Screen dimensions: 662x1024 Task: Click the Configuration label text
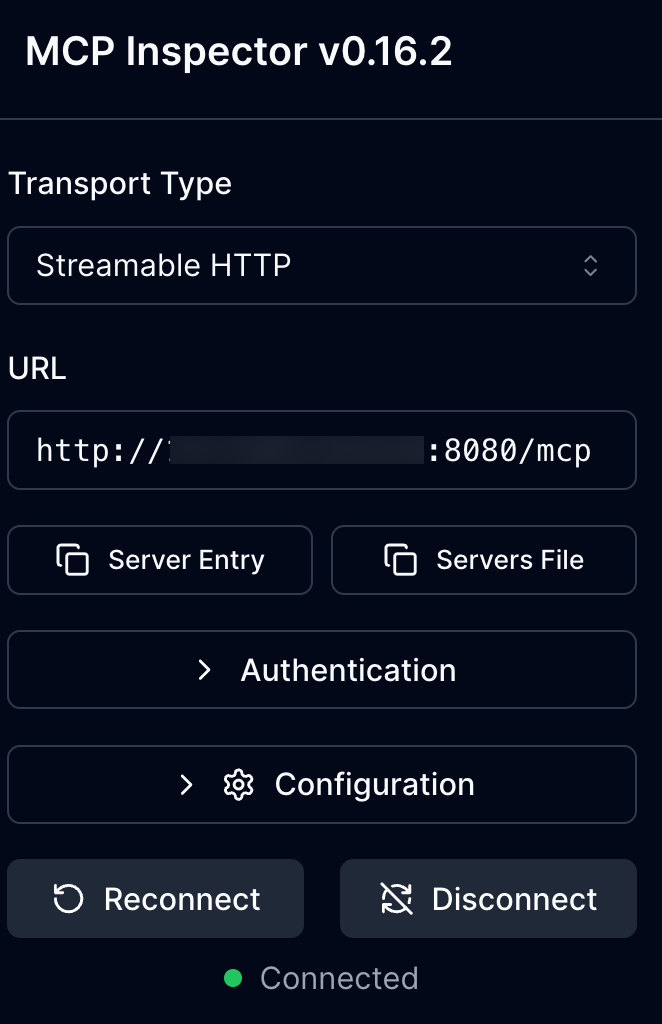pos(374,785)
